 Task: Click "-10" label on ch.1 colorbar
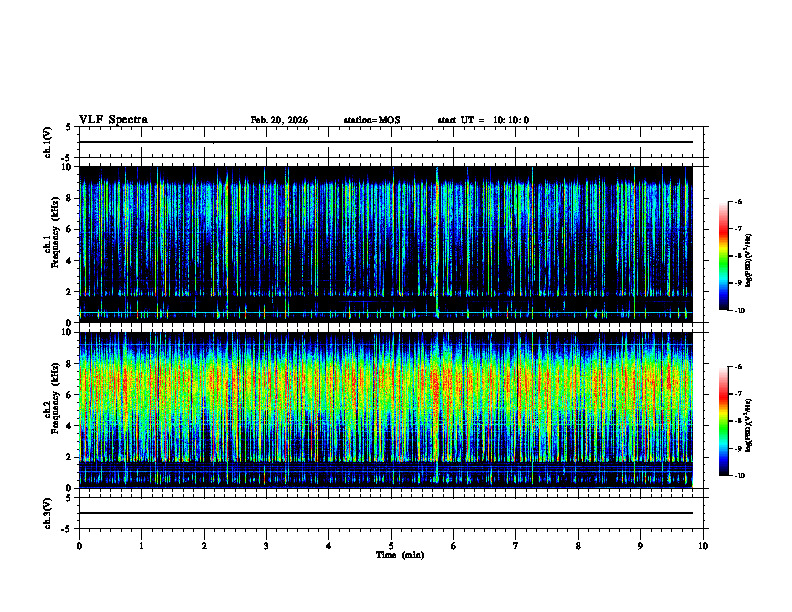pyautogui.click(x=739, y=311)
